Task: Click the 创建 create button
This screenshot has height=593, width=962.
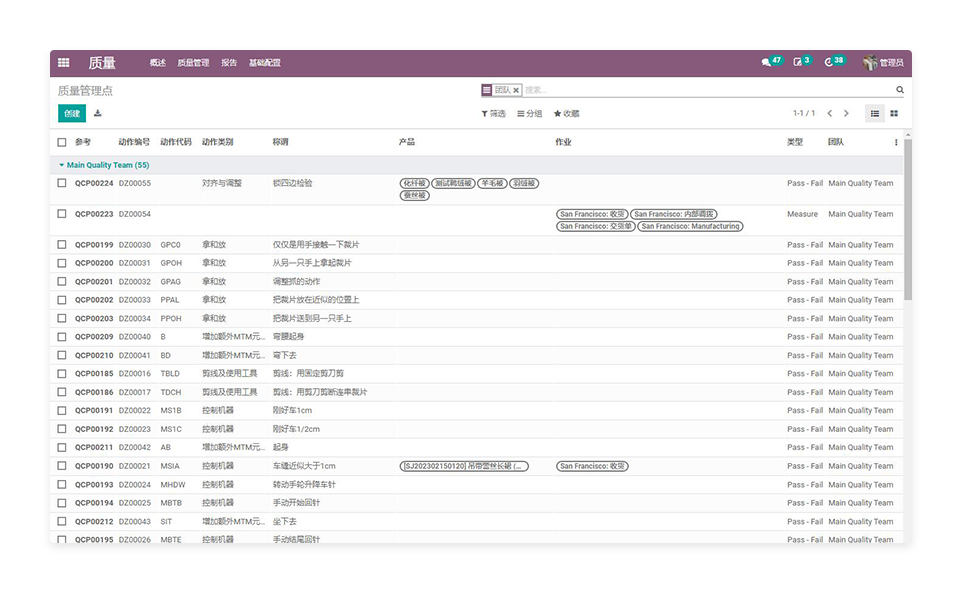Action: click(72, 114)
